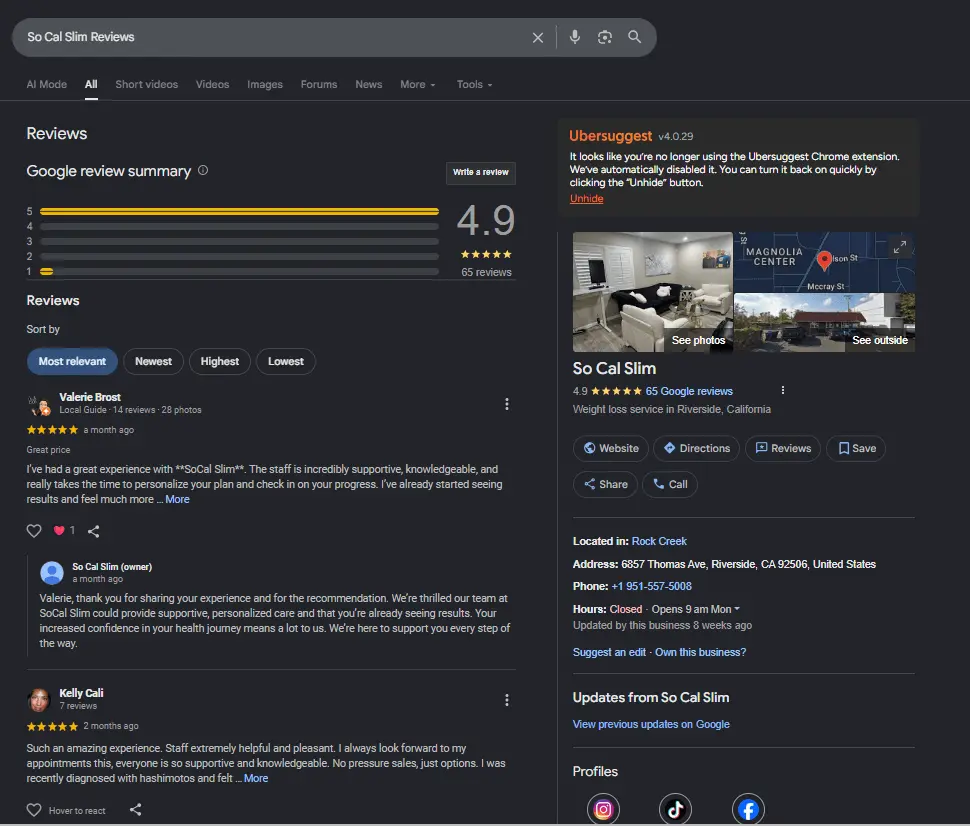The width and height of the screenshot is (970, 826).
Task: Open the So Cal Slim Facebook profile
Action: pyautogui.click(x=749, y=809)
